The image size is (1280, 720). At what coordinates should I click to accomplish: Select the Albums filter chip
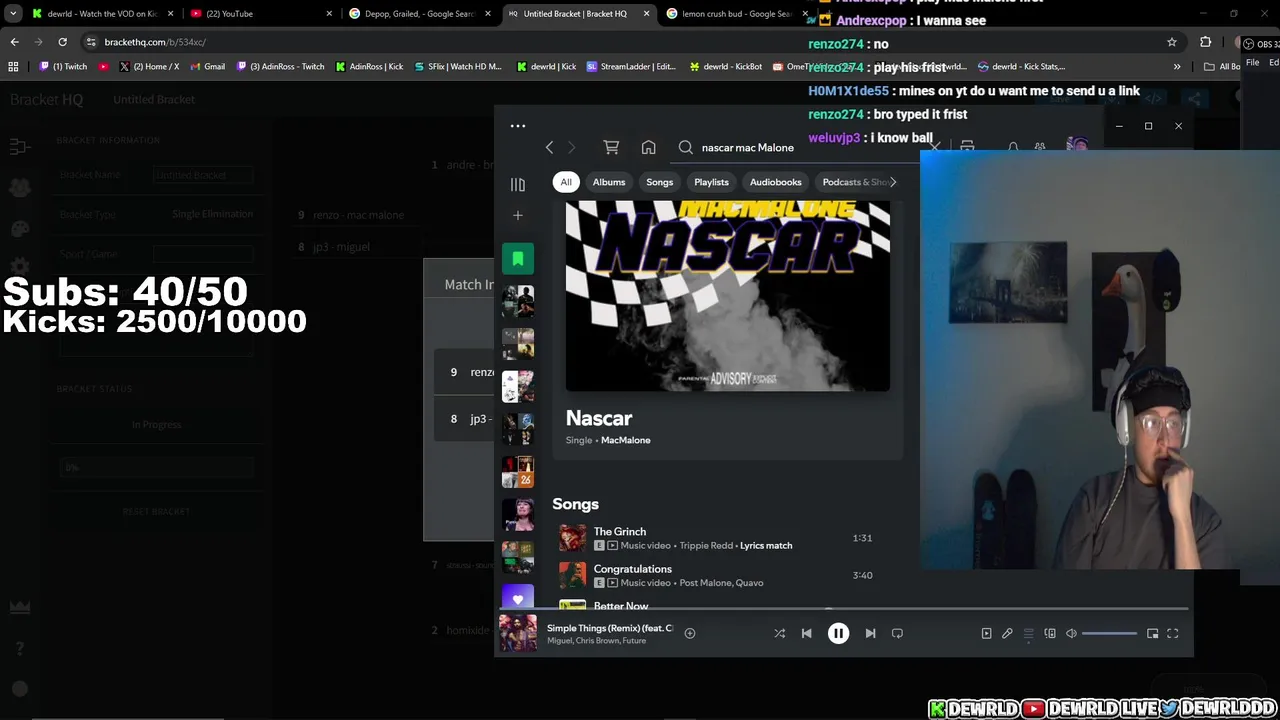[x=608, y=182]
